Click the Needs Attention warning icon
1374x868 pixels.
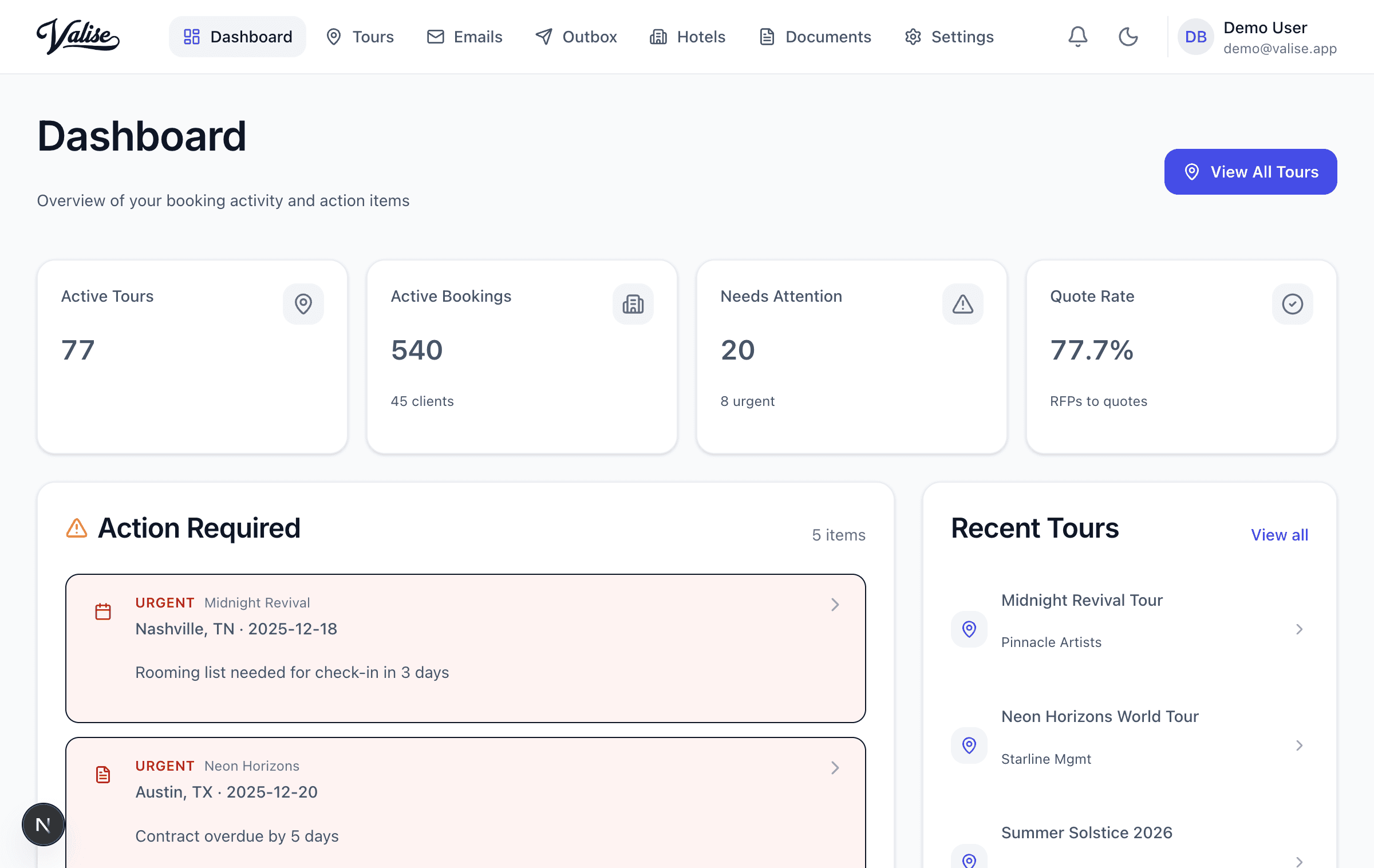tap(963, 303)
